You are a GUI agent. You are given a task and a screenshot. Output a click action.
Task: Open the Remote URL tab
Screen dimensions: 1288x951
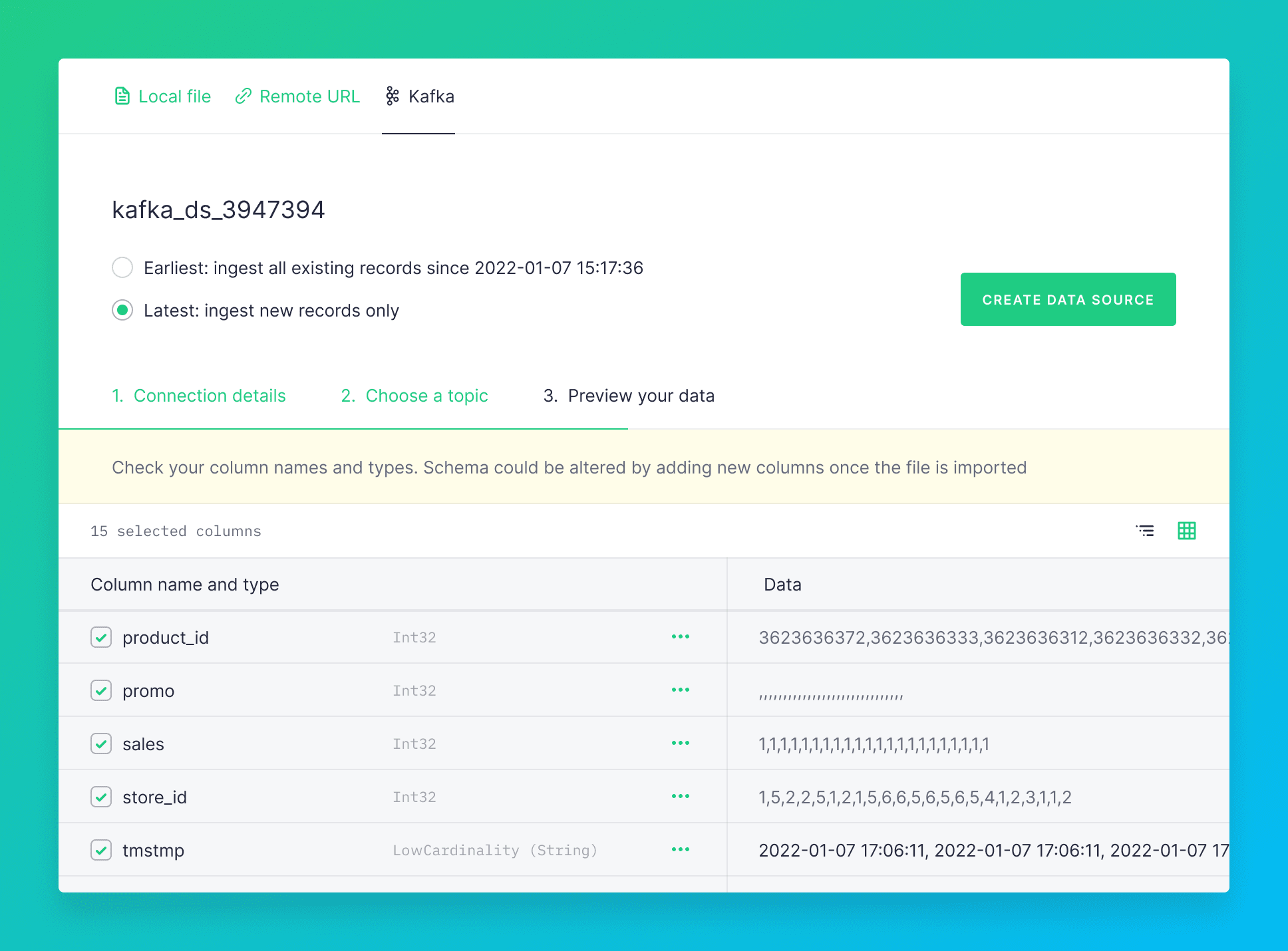pos(309,96)
